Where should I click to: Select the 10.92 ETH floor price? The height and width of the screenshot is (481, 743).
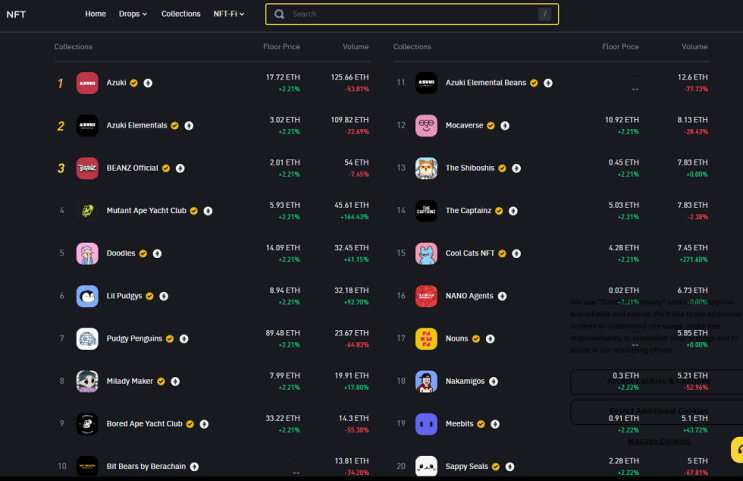click(622, 120)
